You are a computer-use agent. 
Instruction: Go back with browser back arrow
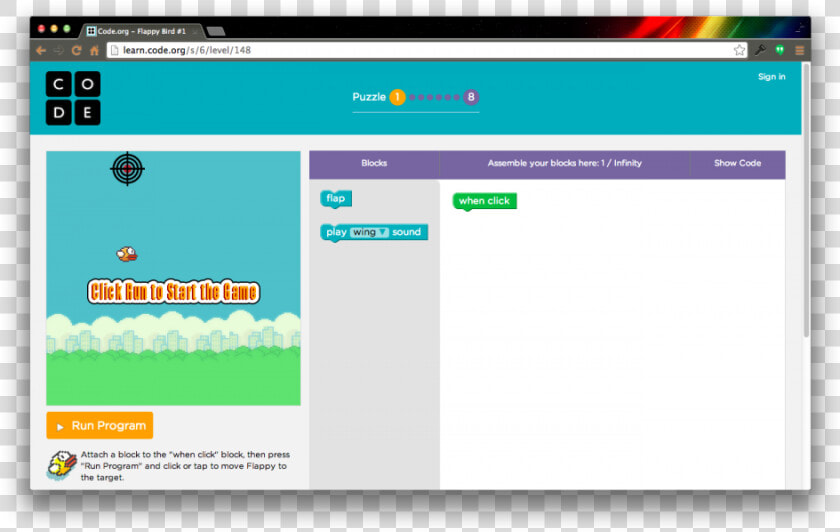(x=41, y=50)
